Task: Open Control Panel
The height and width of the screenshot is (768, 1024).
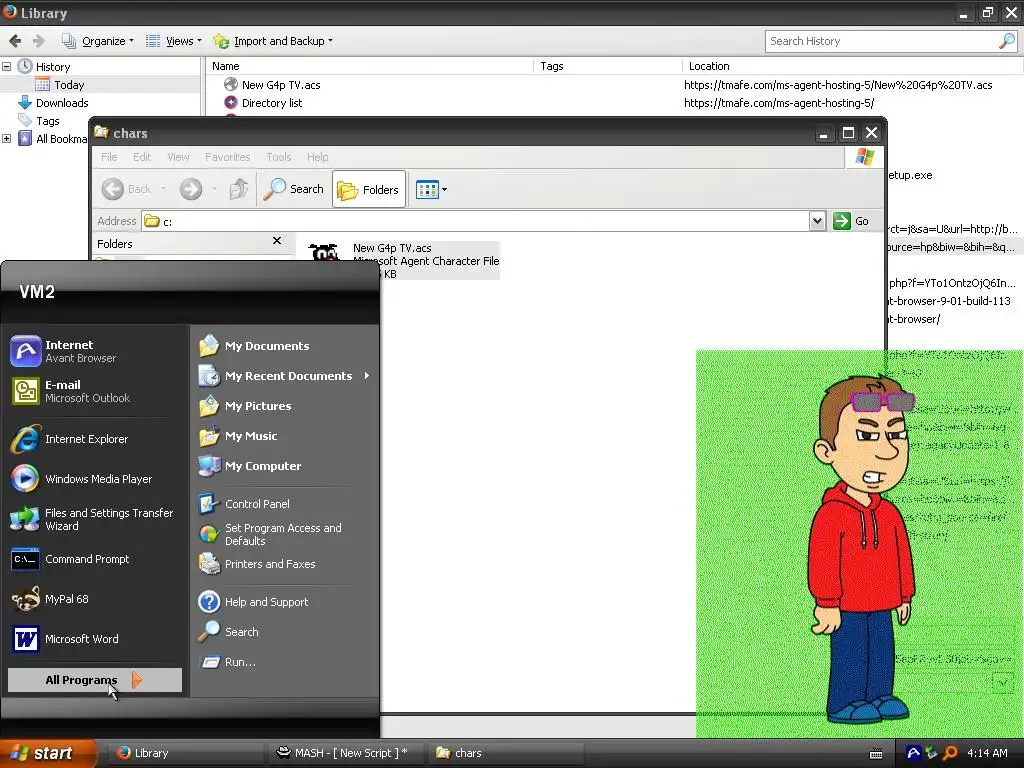Action: [x=244, y=504]
